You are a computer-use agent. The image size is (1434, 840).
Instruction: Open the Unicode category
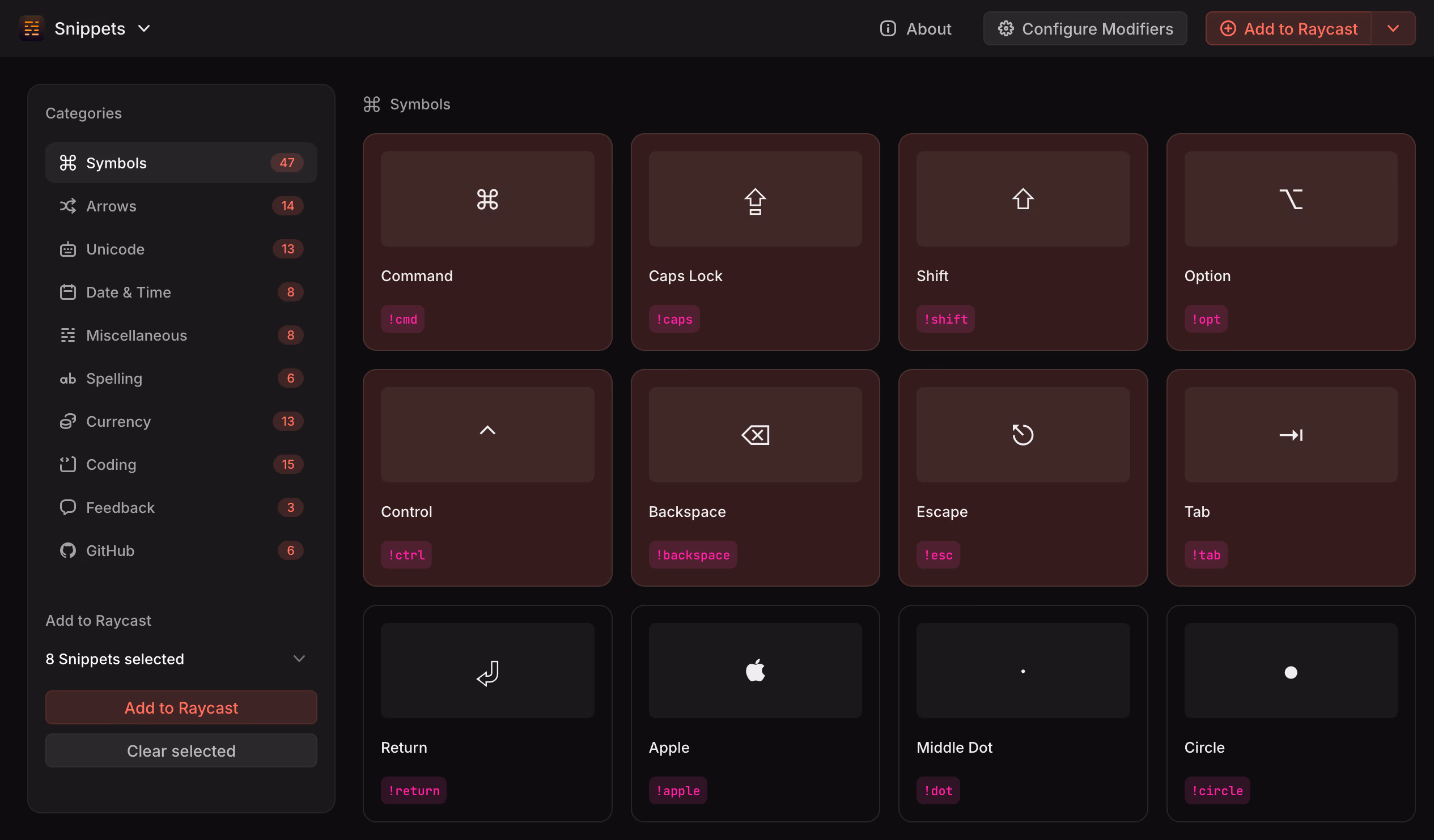tap(181, 249)
